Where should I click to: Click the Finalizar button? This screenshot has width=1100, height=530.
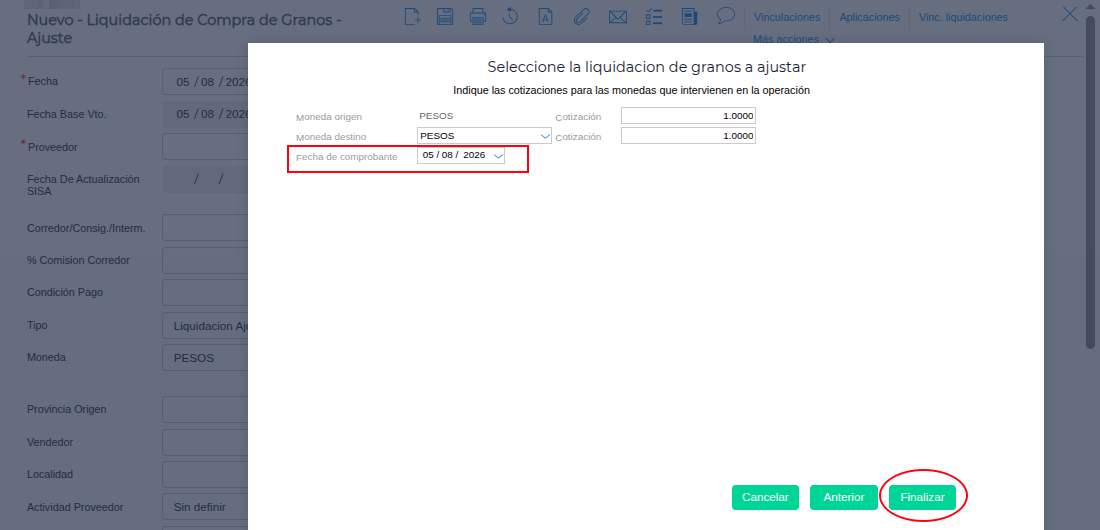(x=923, y=497)
